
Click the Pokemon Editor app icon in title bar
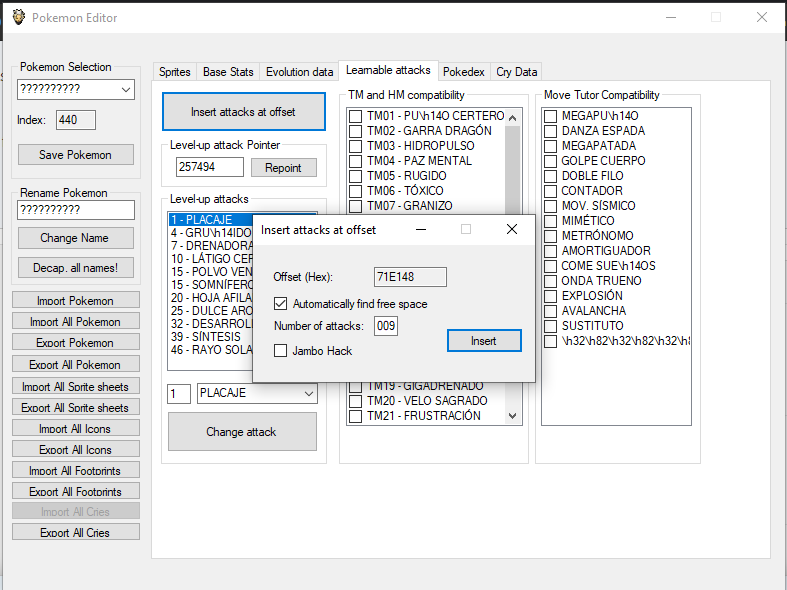point(17,17)
